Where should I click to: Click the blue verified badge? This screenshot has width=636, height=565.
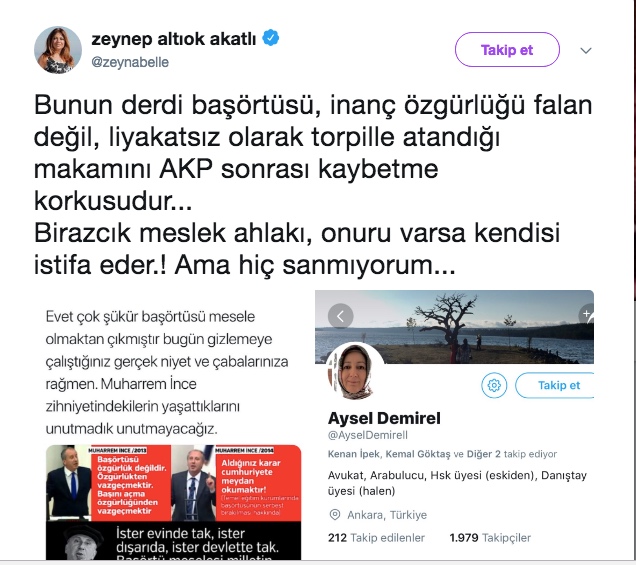271,38
